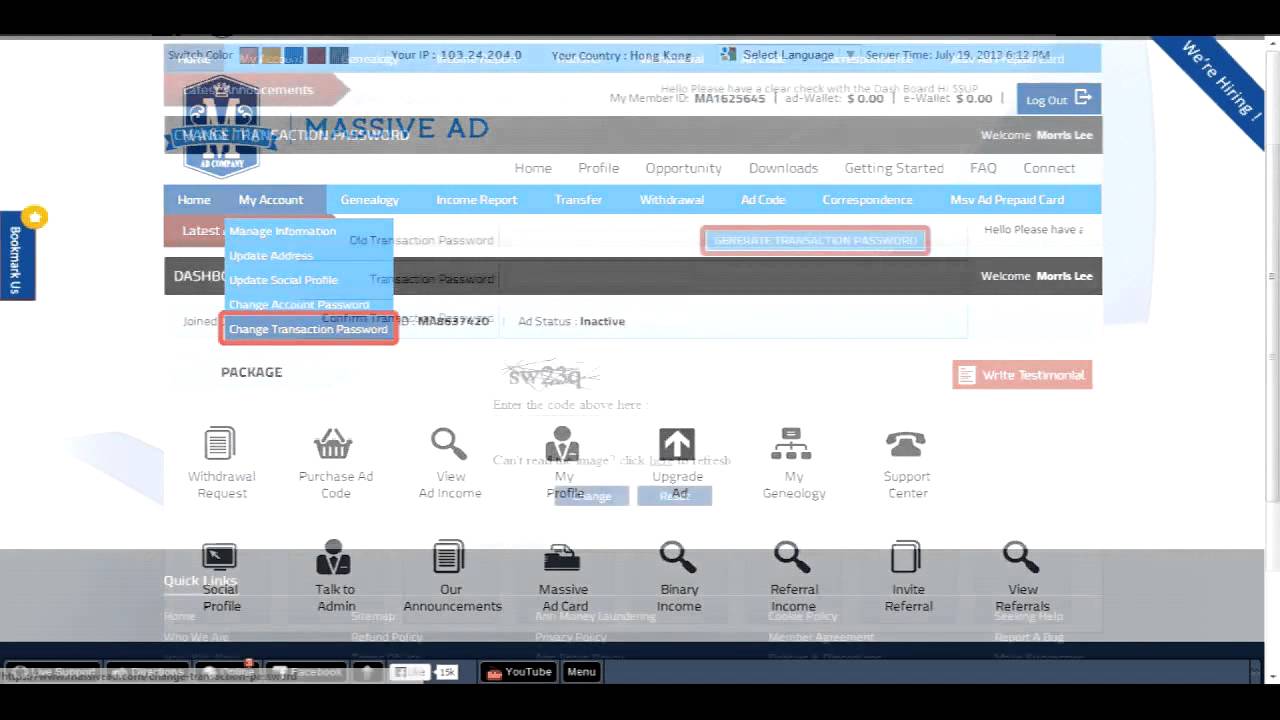Open the Transfer menu item
The height and width of the screenshot is (720, 1280).
pyautogui.click(x=578, y=200)
